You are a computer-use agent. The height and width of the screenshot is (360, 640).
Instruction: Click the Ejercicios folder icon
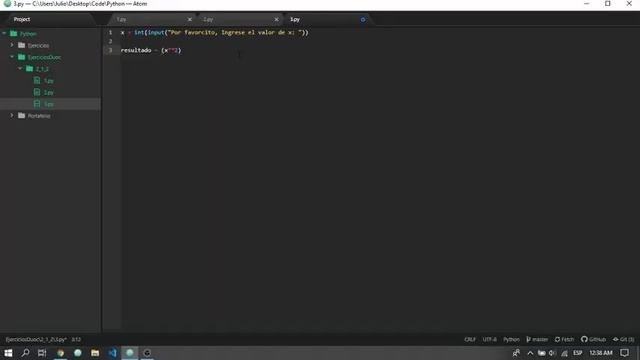(22, 45)
